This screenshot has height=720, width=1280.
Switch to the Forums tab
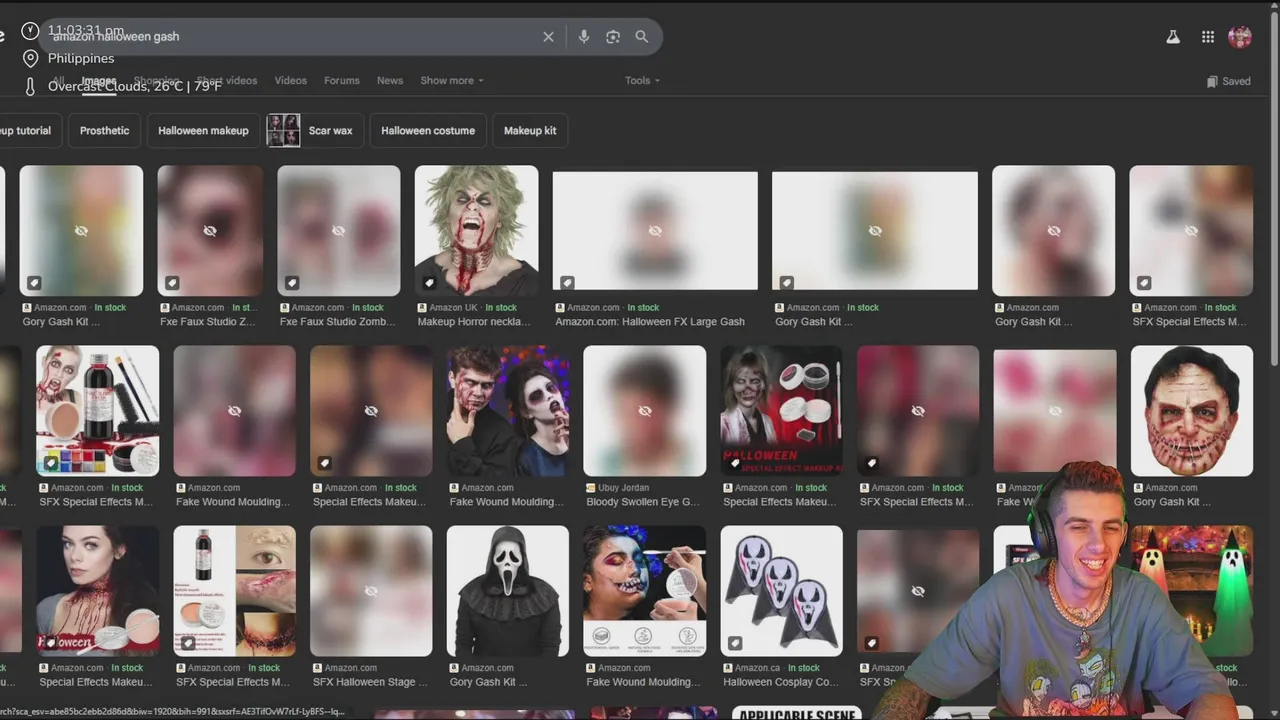point(342,81)
